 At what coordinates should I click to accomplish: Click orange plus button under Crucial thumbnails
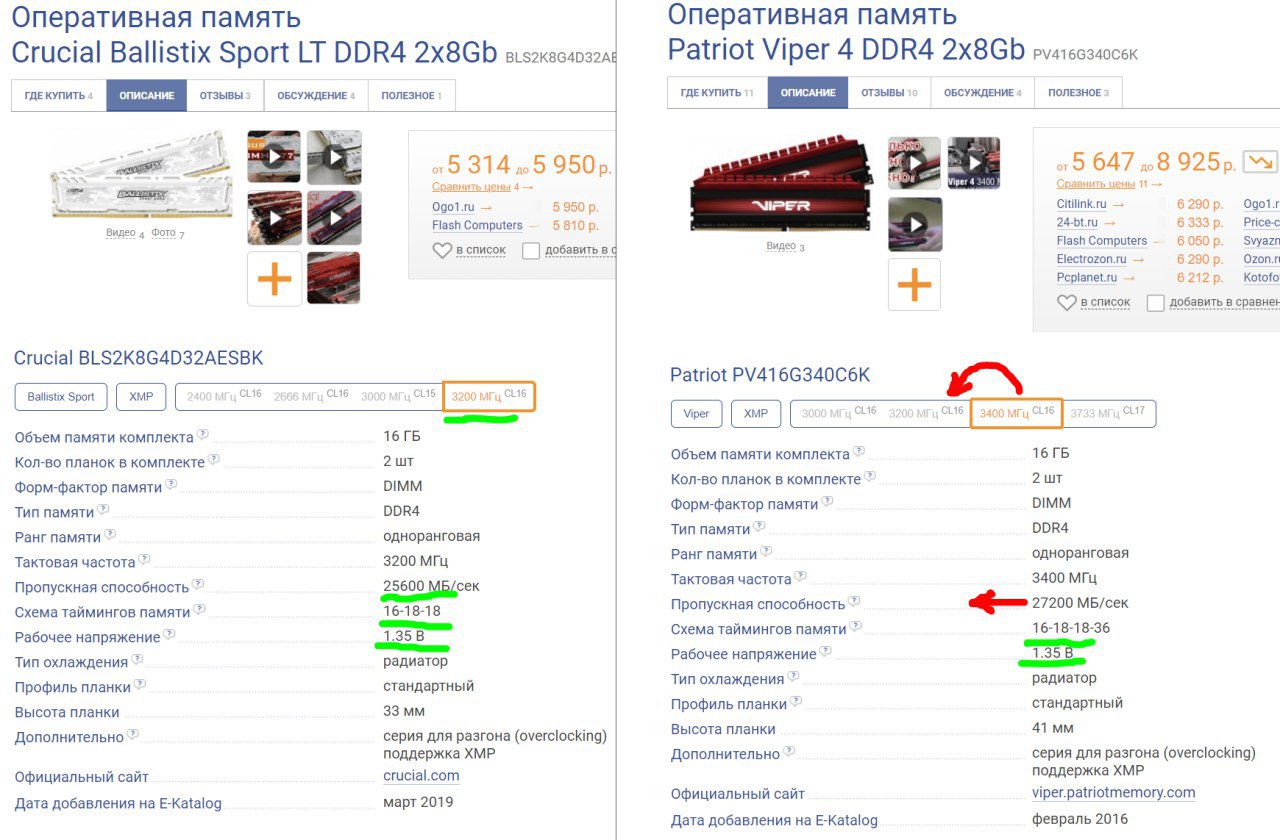tap(275, 279)
